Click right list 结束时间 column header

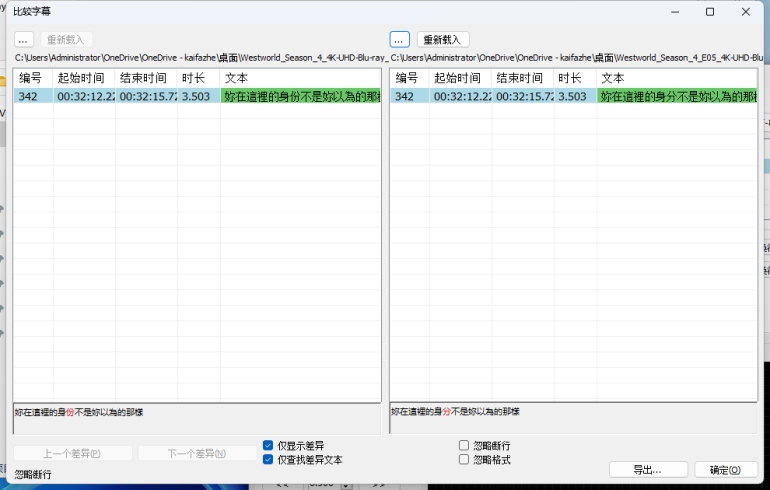(x=523, y=78)
